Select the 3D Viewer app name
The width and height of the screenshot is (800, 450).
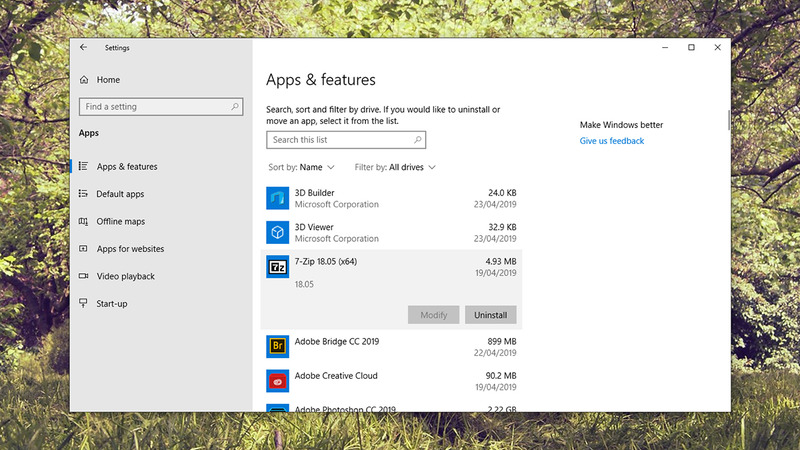point(314,227)
